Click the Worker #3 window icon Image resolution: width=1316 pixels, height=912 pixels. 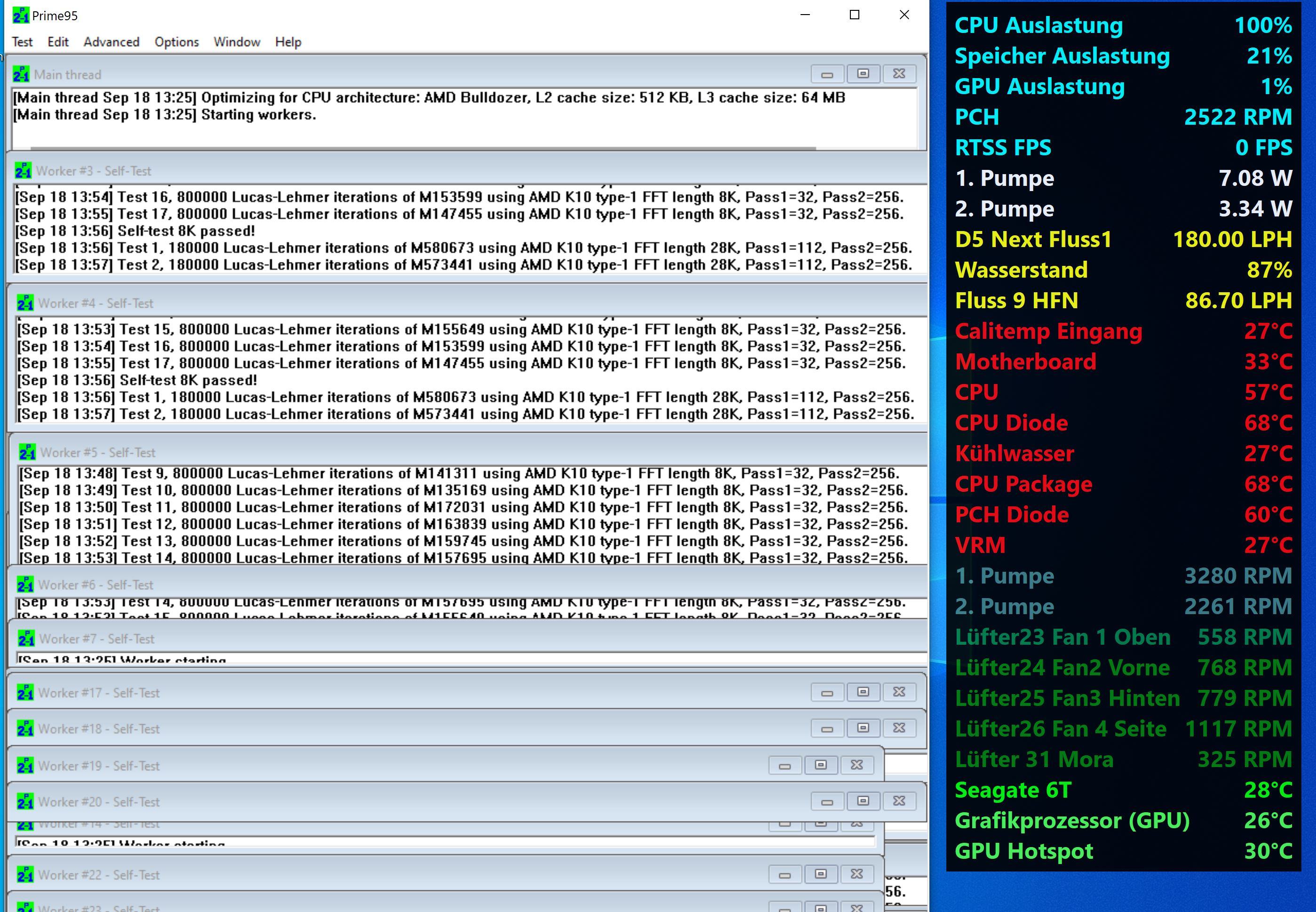click(x=24, y=171)
